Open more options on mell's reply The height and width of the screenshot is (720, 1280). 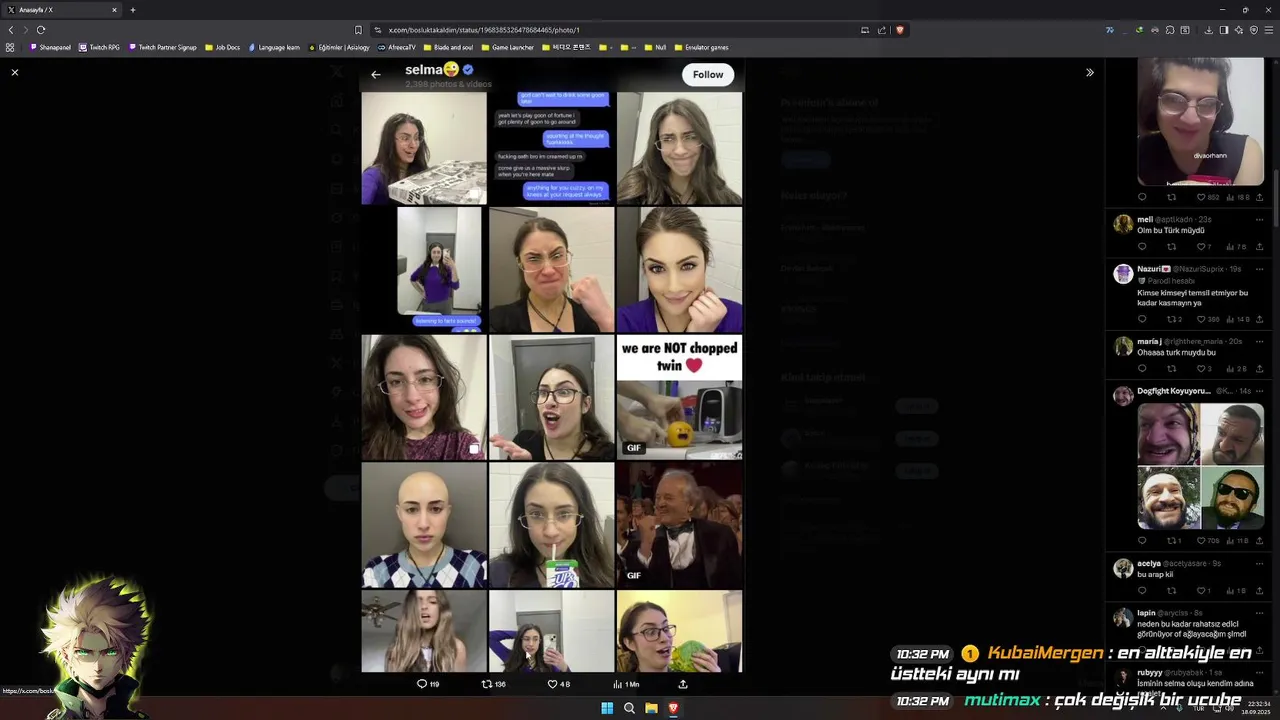(x=1259, y=219)
